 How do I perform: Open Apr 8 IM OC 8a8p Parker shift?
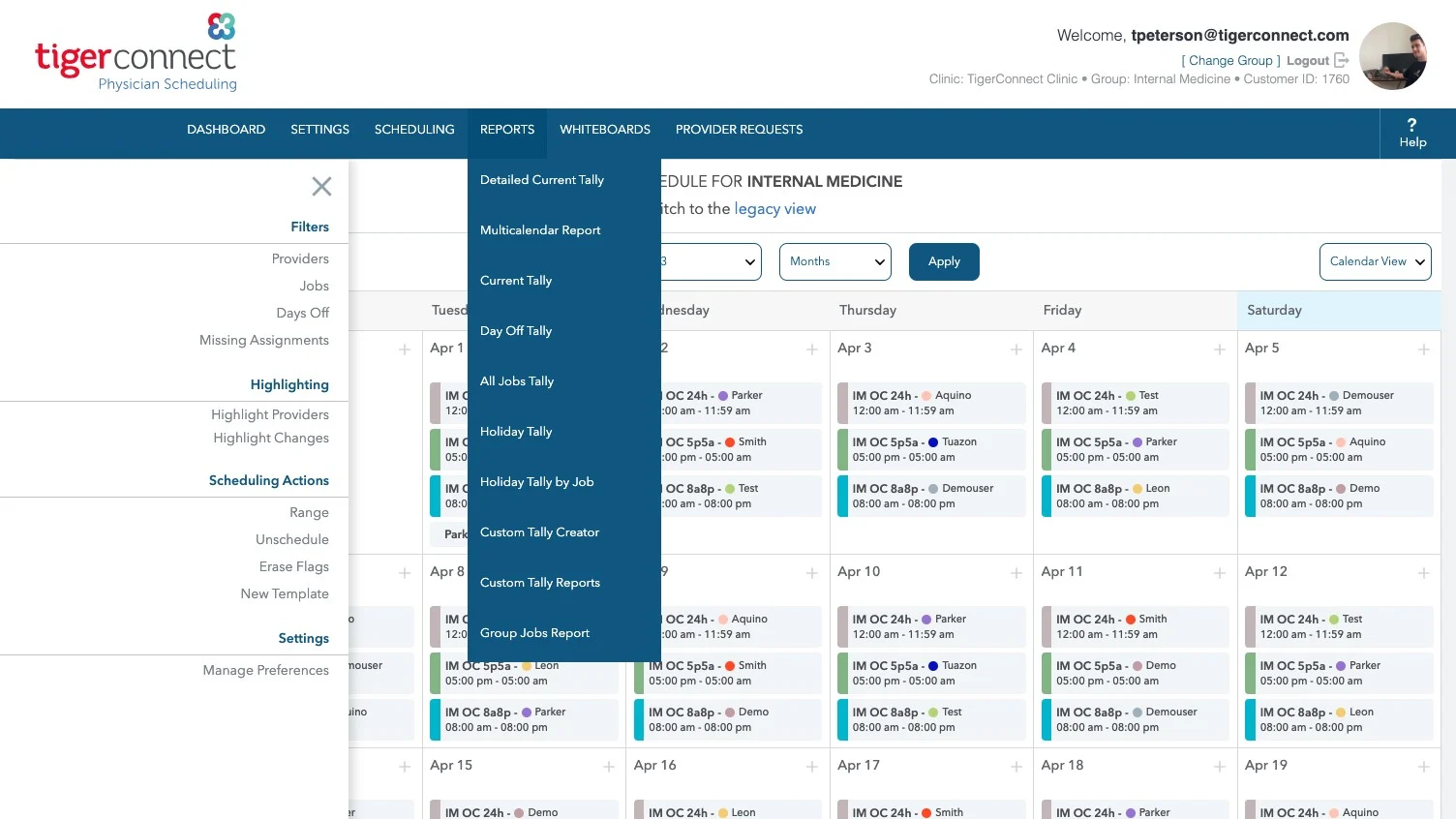(524, 719)
